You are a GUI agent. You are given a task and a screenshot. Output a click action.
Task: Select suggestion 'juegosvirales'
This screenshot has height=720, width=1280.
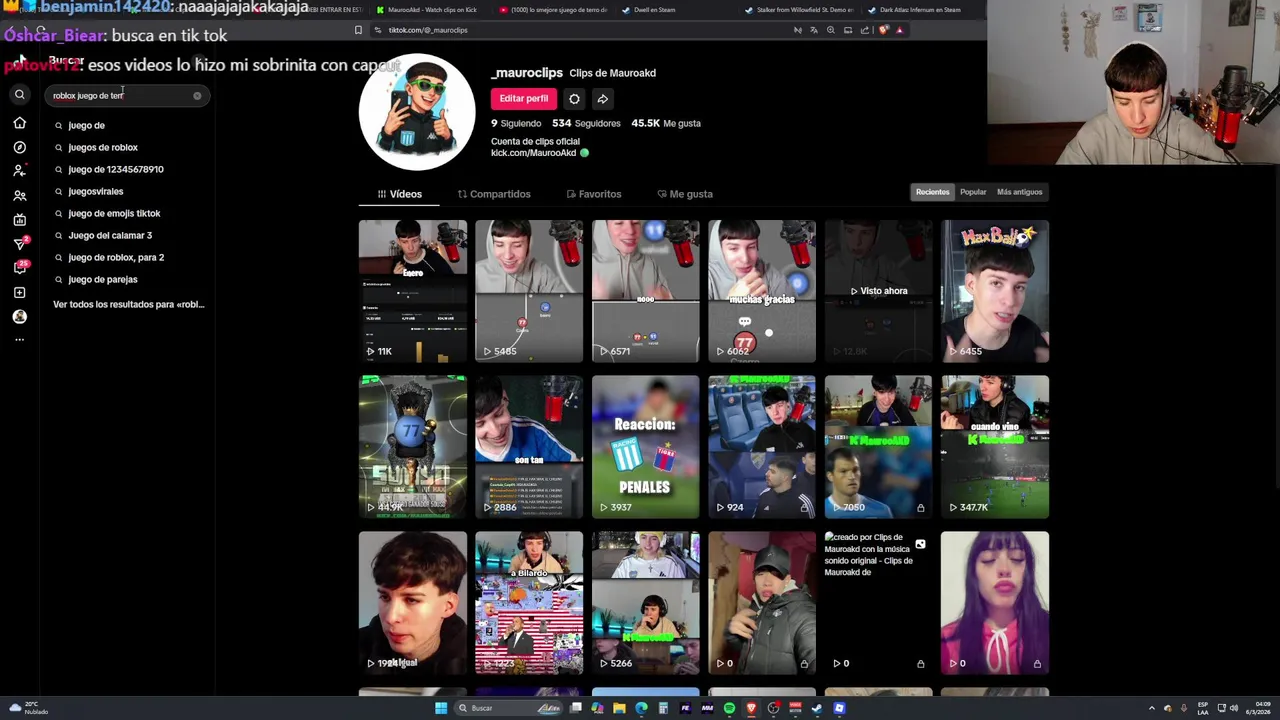click(96, 191)
